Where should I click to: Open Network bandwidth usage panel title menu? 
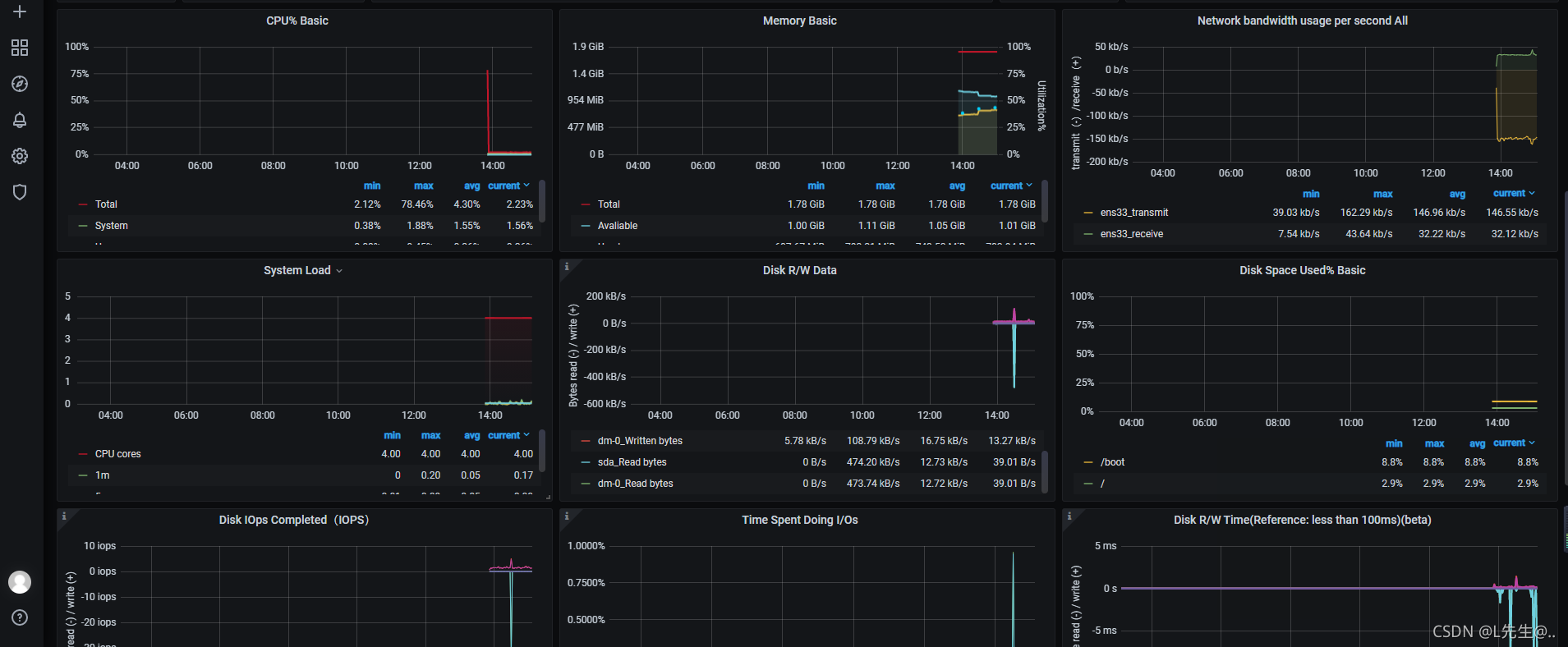click(1303, 21)
